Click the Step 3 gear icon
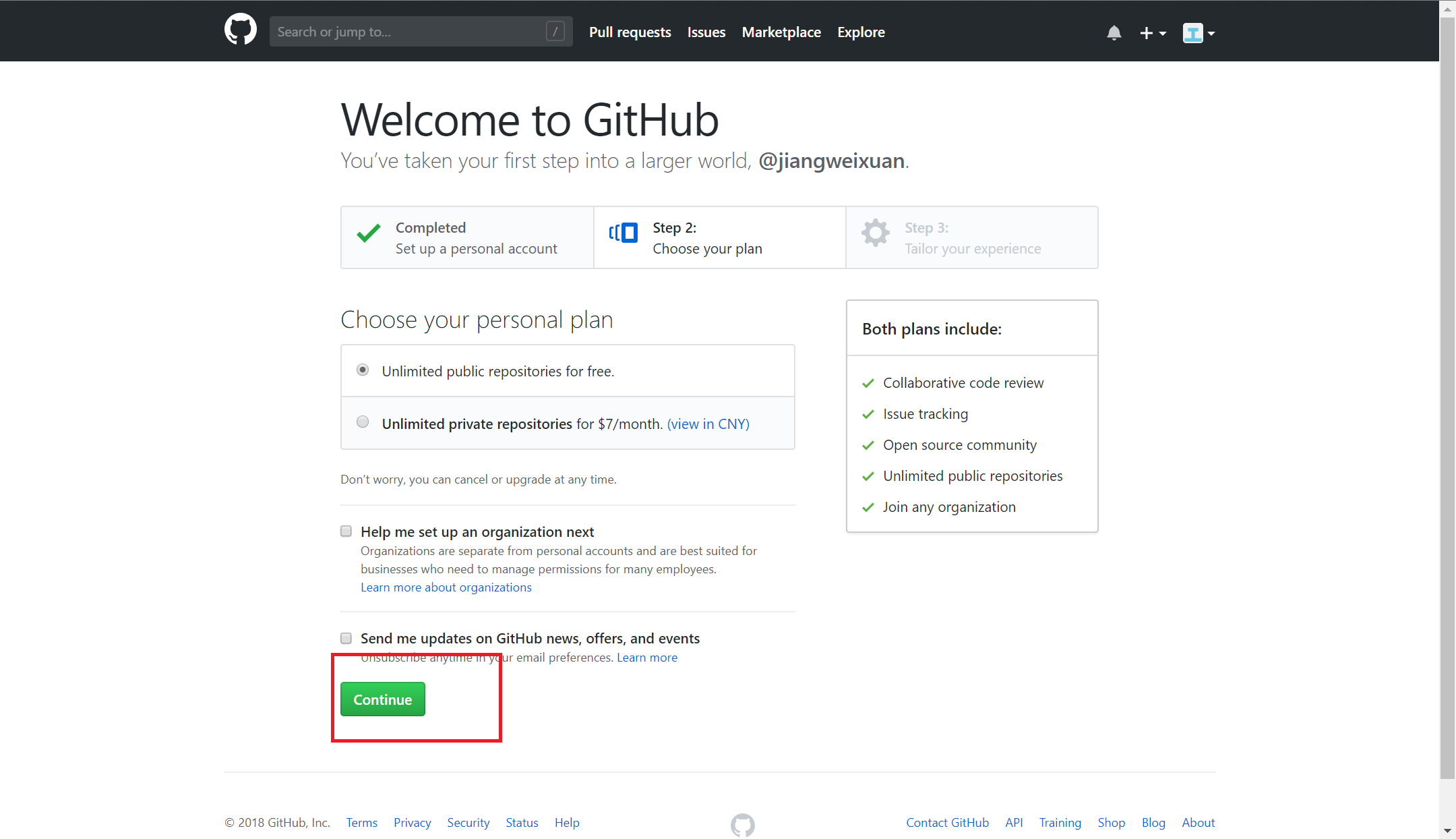 point(876,233)
